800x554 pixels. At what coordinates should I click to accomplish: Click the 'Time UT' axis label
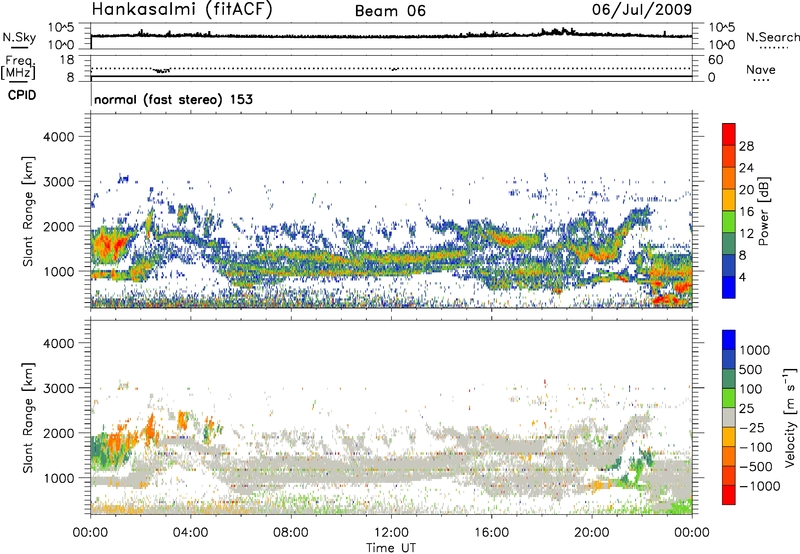[x=391, y=547]
